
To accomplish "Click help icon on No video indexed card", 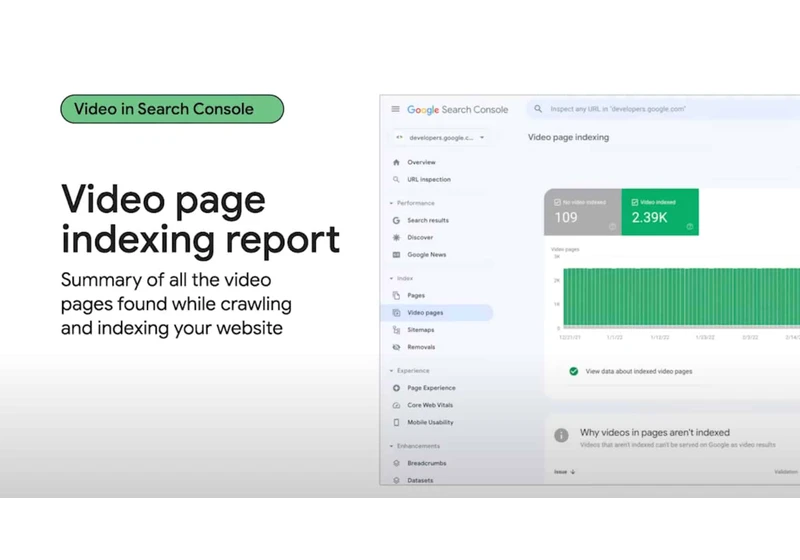I will (x=612, y=226).
